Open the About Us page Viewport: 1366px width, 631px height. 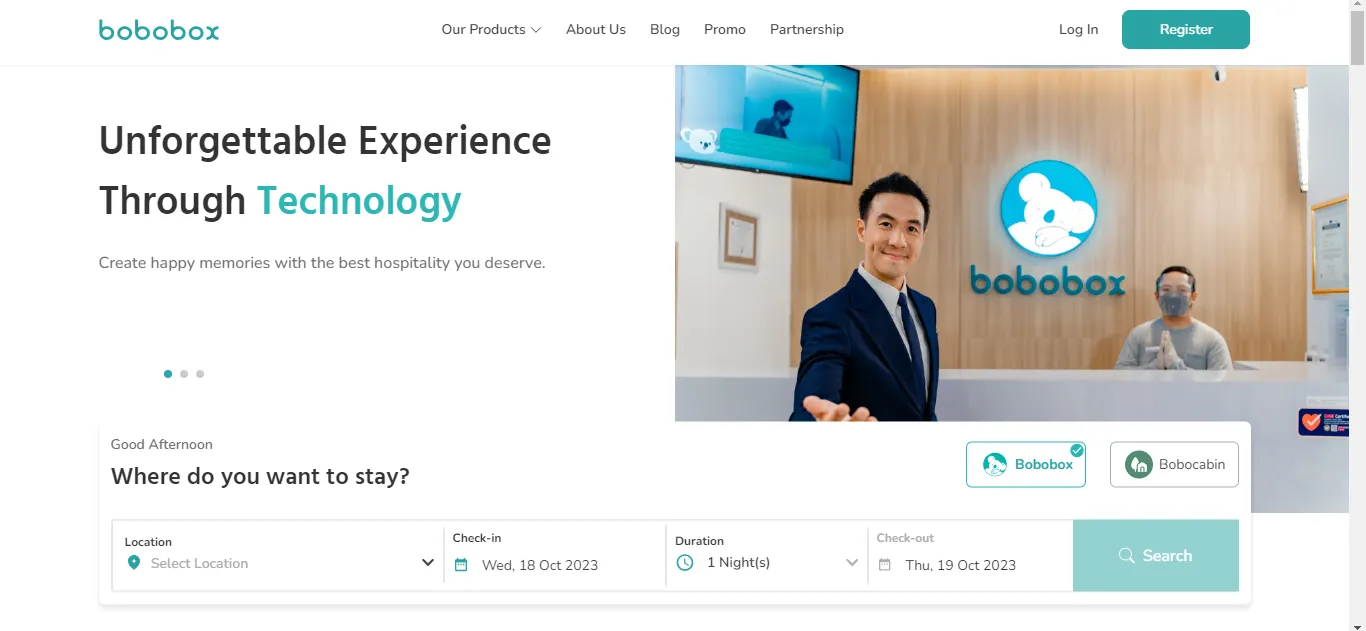click(596, 30)
